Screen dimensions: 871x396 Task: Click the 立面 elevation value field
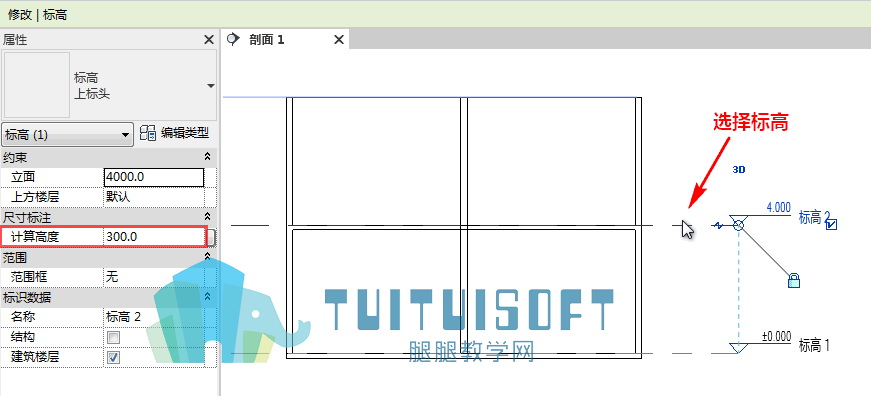click(x=154, y=177)
